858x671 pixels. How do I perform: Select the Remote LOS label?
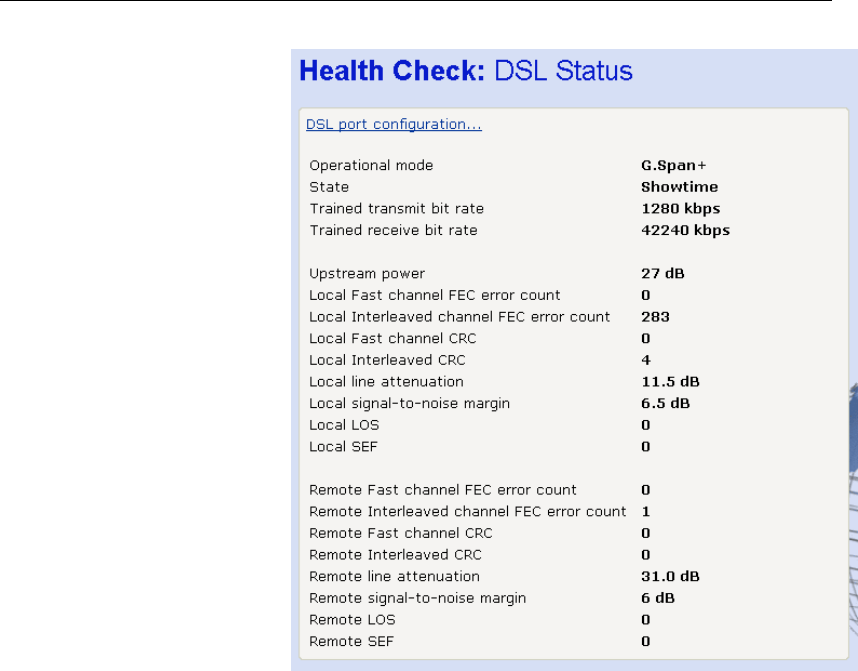pos(352,620)
